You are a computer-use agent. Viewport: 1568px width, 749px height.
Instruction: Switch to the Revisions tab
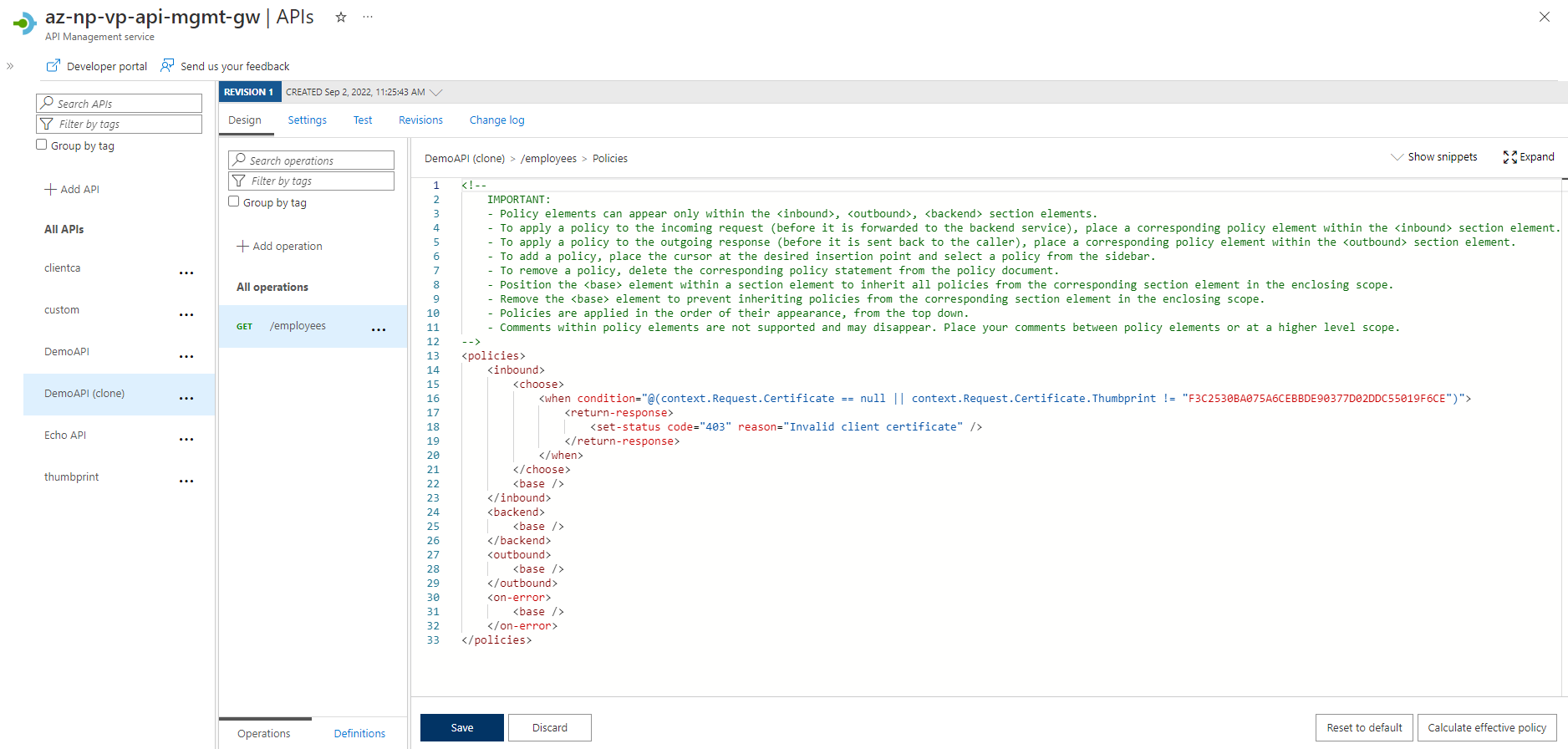pos(420,120)
